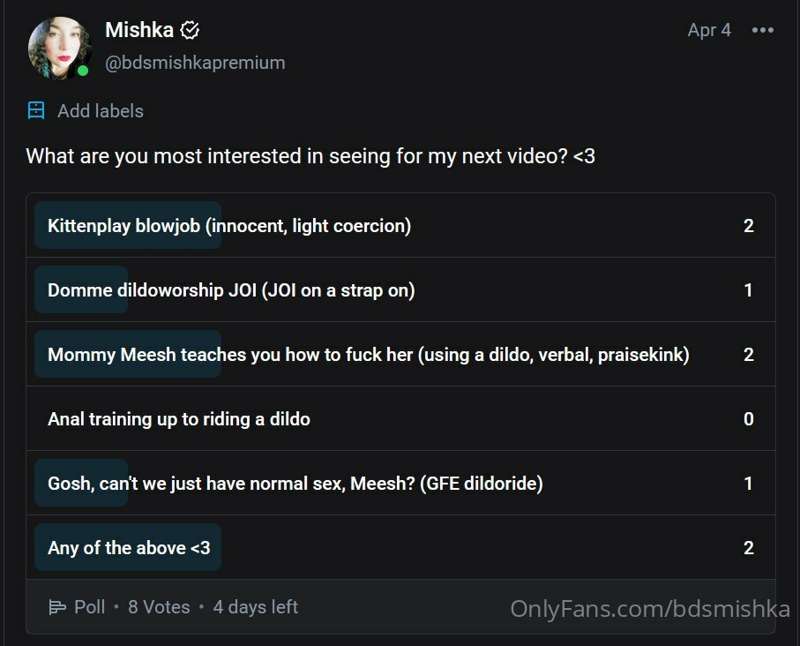Select the 'Gosh, can't we just' poll option
The height and width of the screenshot is (646, 800).
(x=401, y=483)
